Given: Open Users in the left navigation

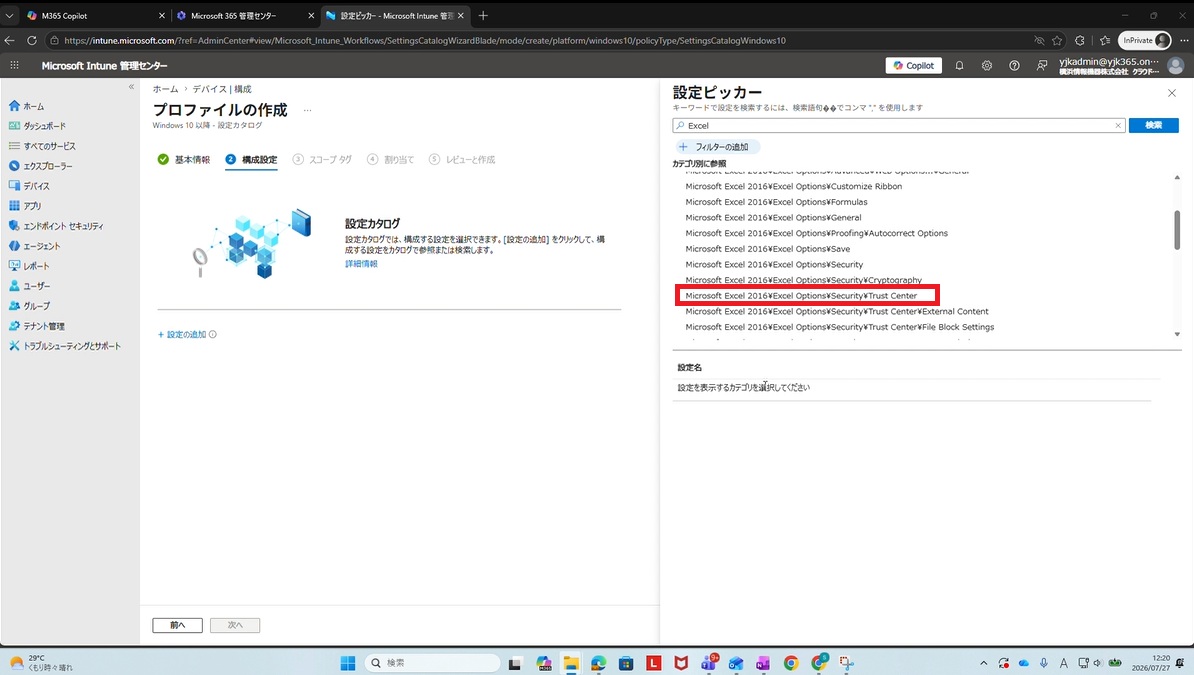Looking at the screenshot, I should (30, 286).
